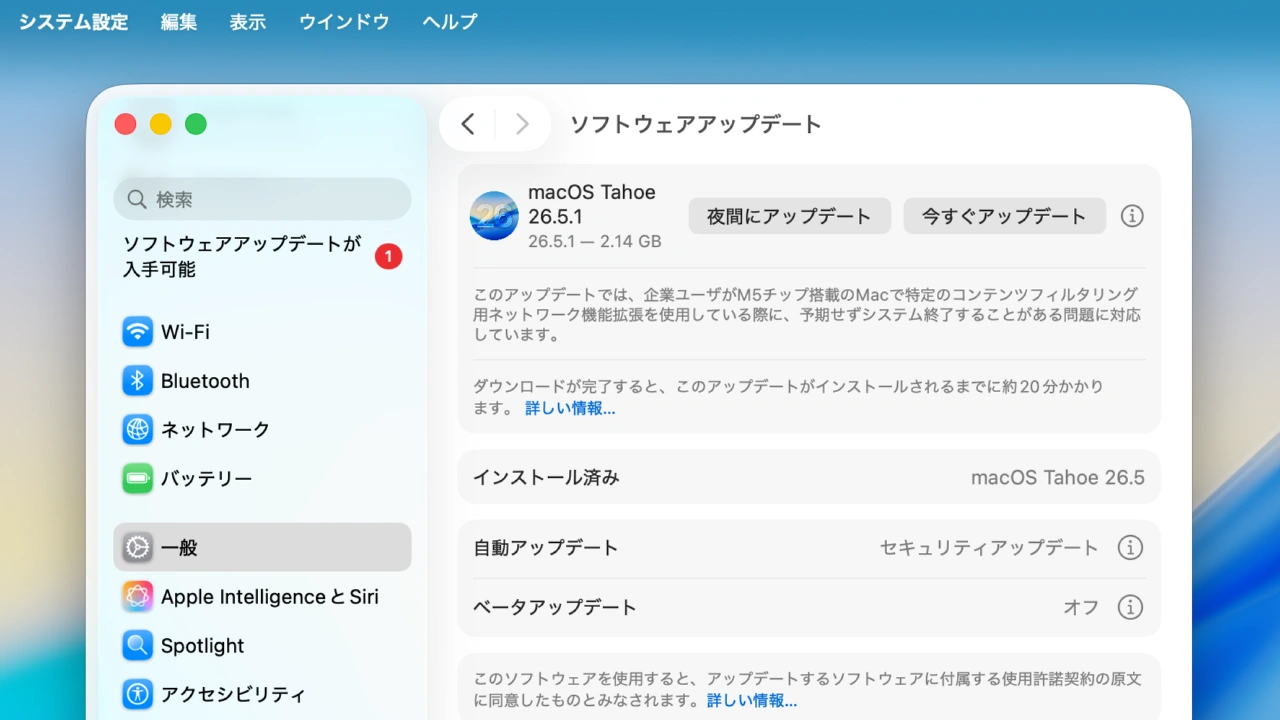Viewport: 1280px width, 720px height.
Task: Click the 自動アップデート label
Action: click(x=546, y=548)
